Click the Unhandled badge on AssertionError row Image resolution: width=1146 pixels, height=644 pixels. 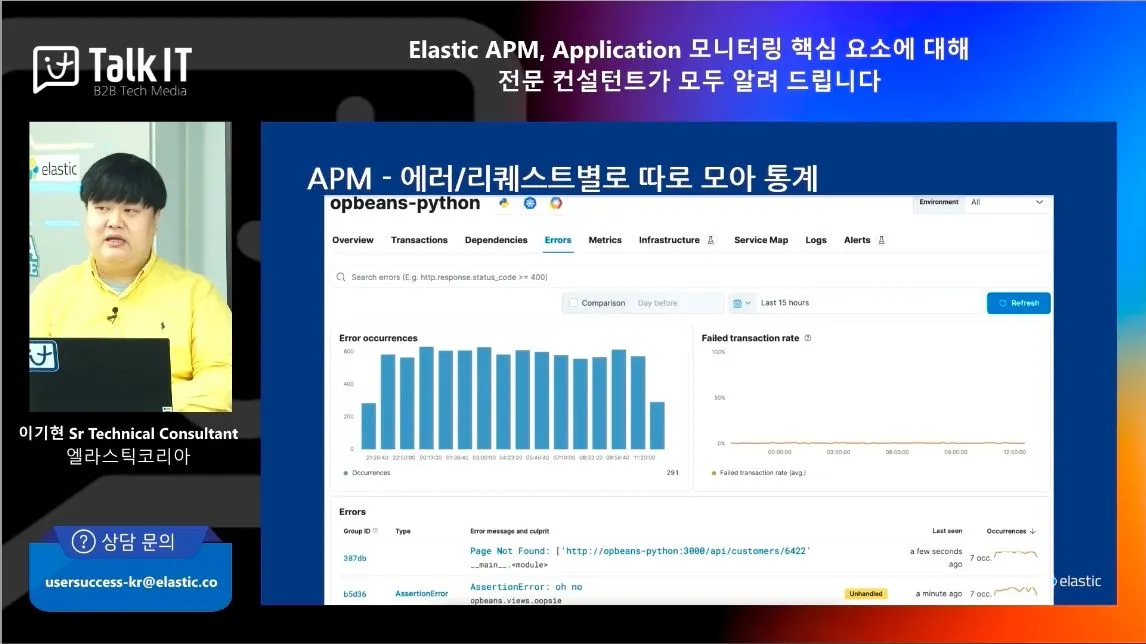tap(865, 594)
